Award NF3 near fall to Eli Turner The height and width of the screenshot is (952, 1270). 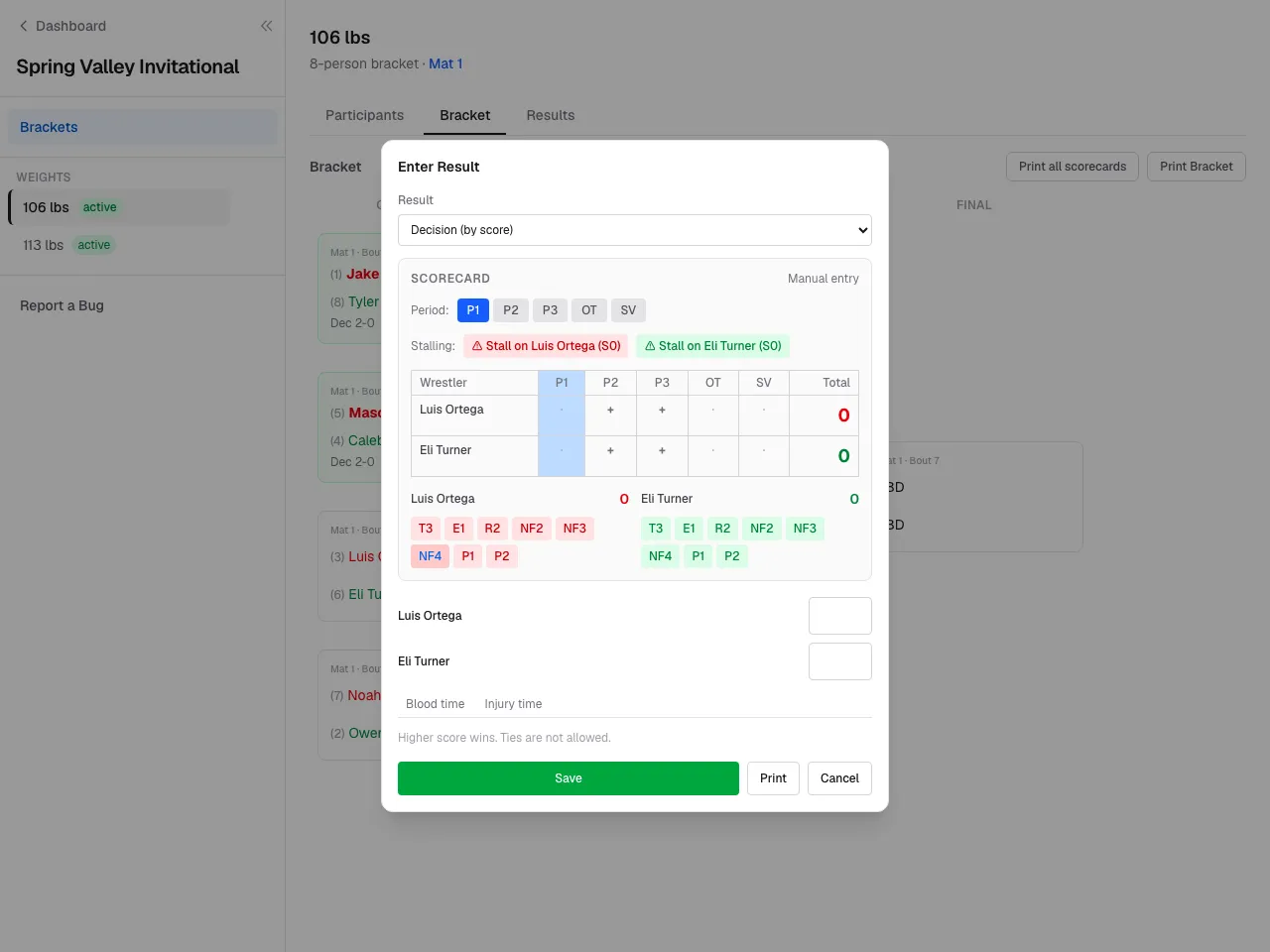(x=806, y=529)
